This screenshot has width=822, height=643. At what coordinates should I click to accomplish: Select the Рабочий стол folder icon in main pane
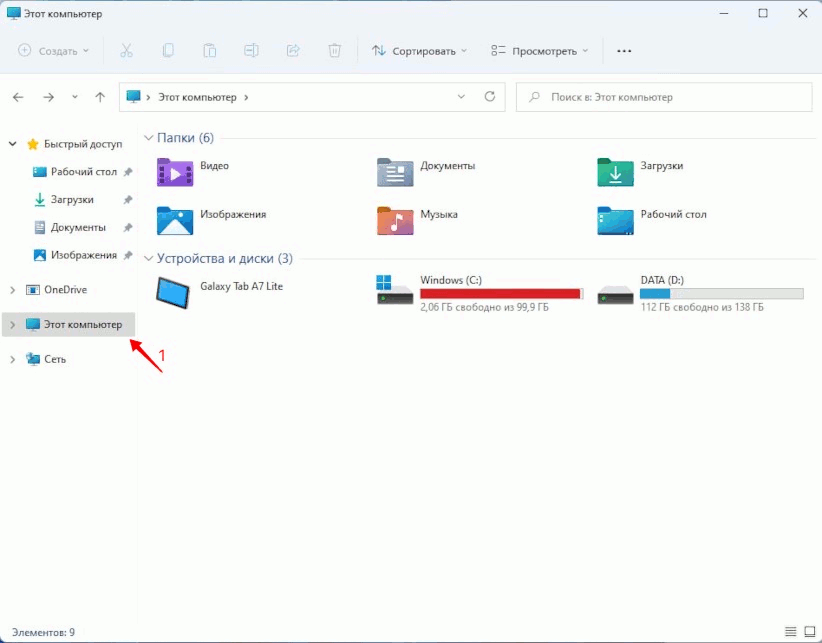coord(615,221)
